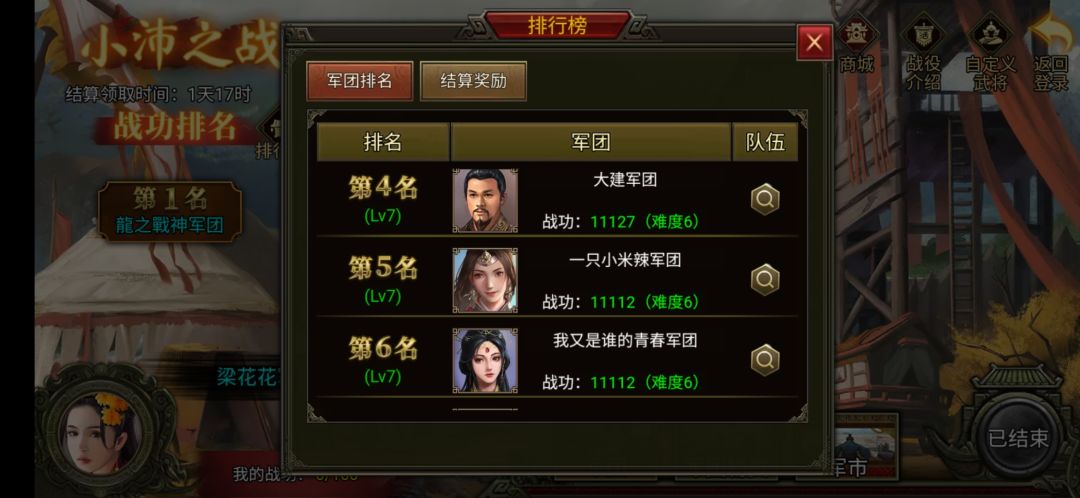Click the 军团 column header
The height and width of the screenshot is (498, 1080).
coord(591,142)
